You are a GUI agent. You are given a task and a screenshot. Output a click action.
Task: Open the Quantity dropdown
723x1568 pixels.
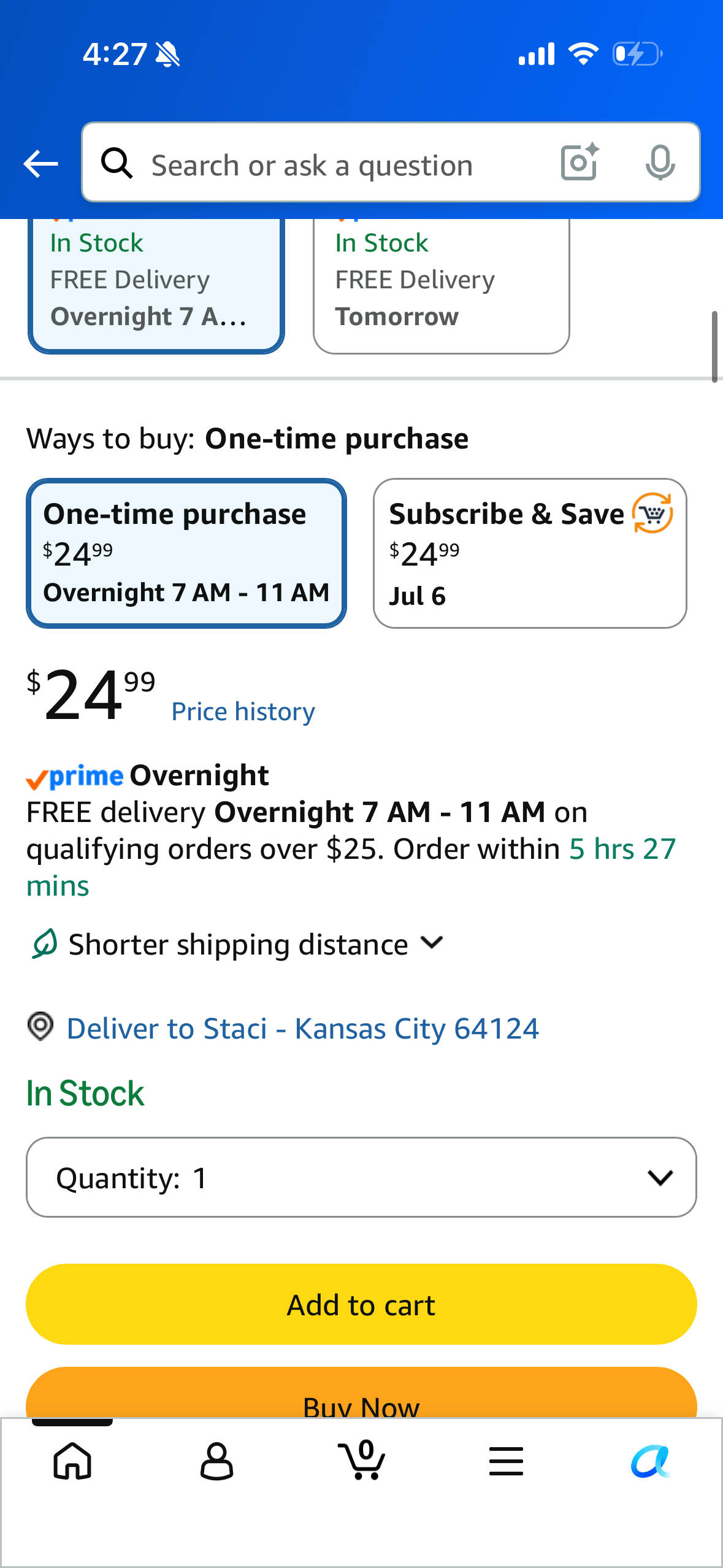coord(361,1177)
